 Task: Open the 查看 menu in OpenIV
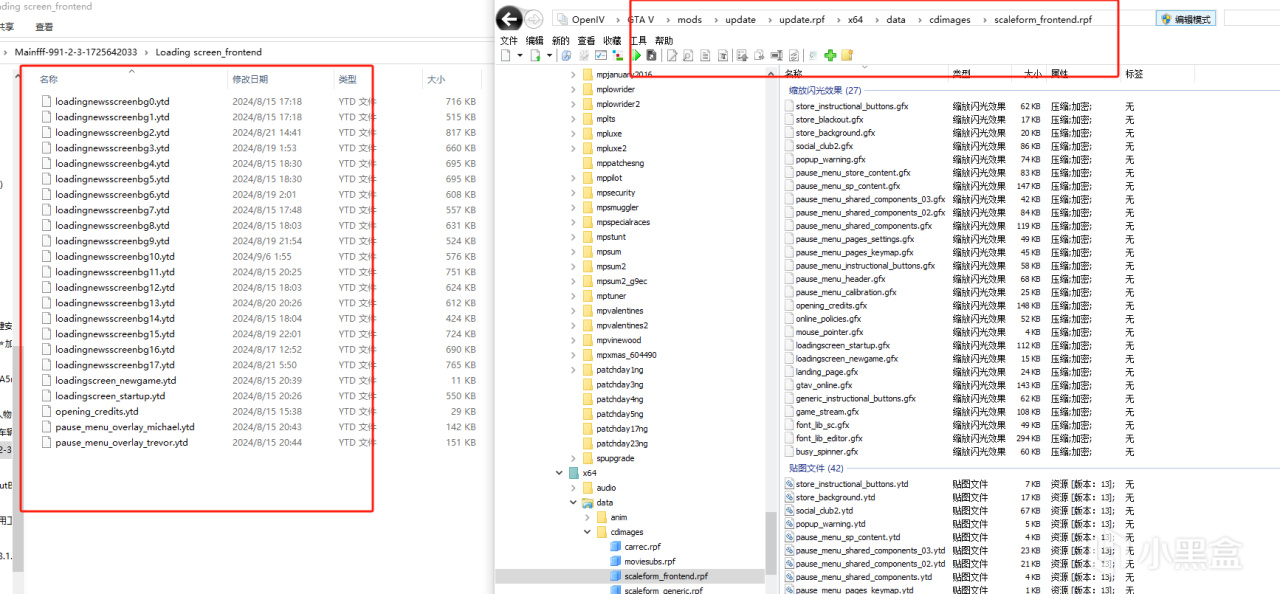586,41
